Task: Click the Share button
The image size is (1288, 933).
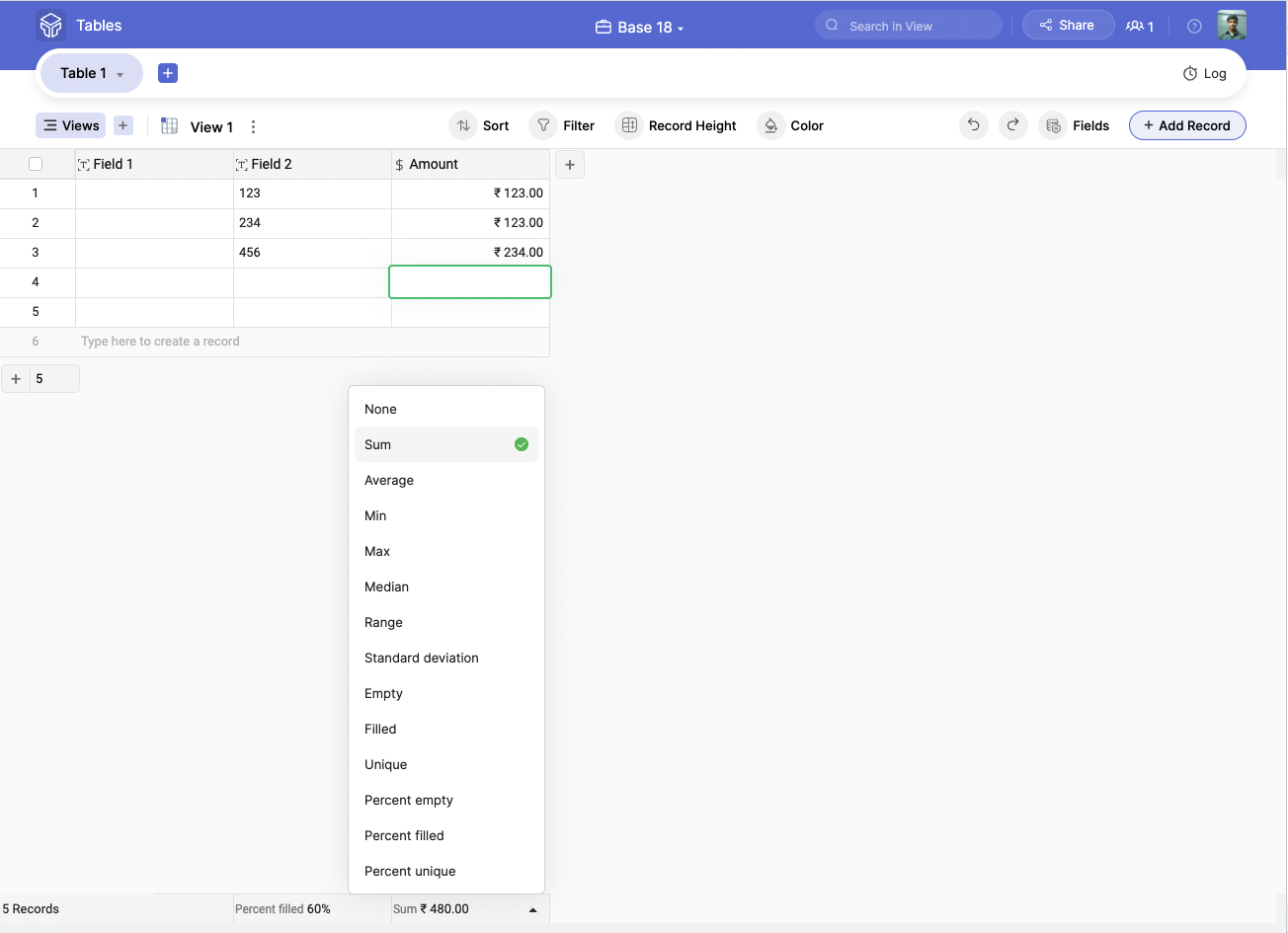Action: 1068,26
